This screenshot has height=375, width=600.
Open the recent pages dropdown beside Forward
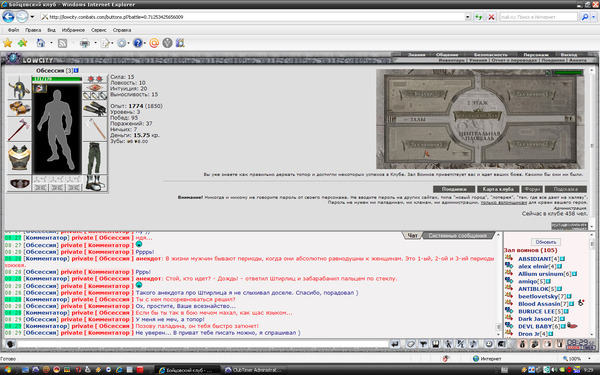tap(32, 17)
